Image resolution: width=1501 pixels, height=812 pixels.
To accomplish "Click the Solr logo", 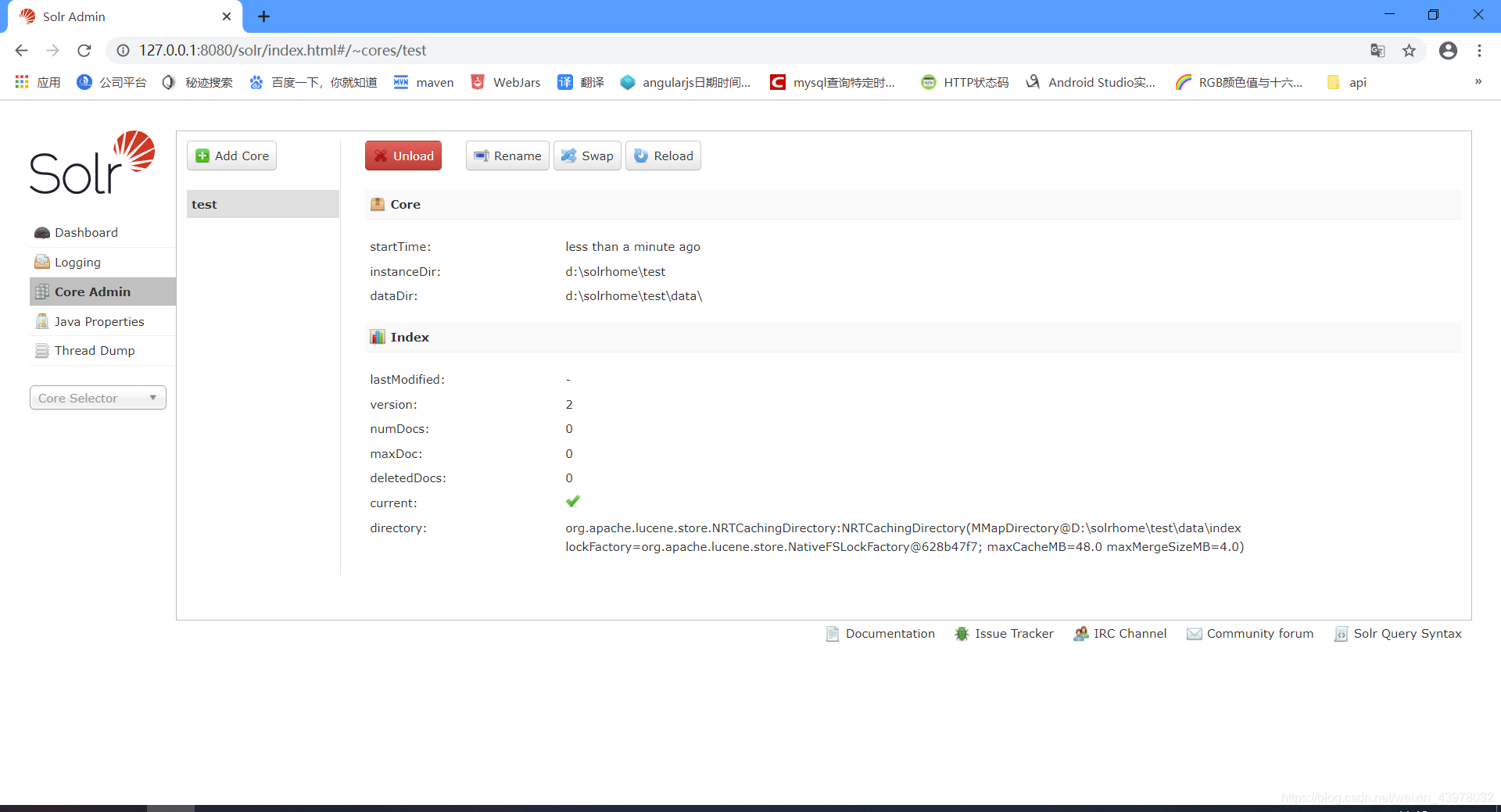I will pos(92,163).
